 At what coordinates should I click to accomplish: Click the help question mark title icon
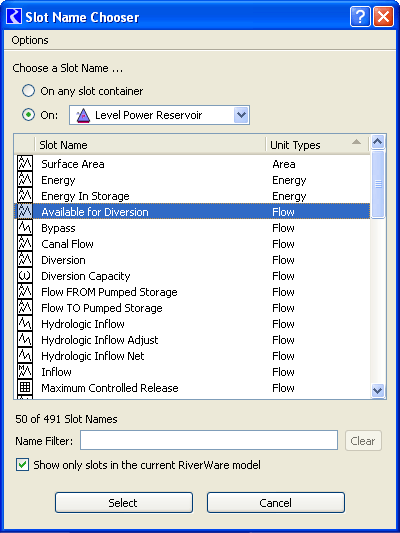tap(360, 16)
